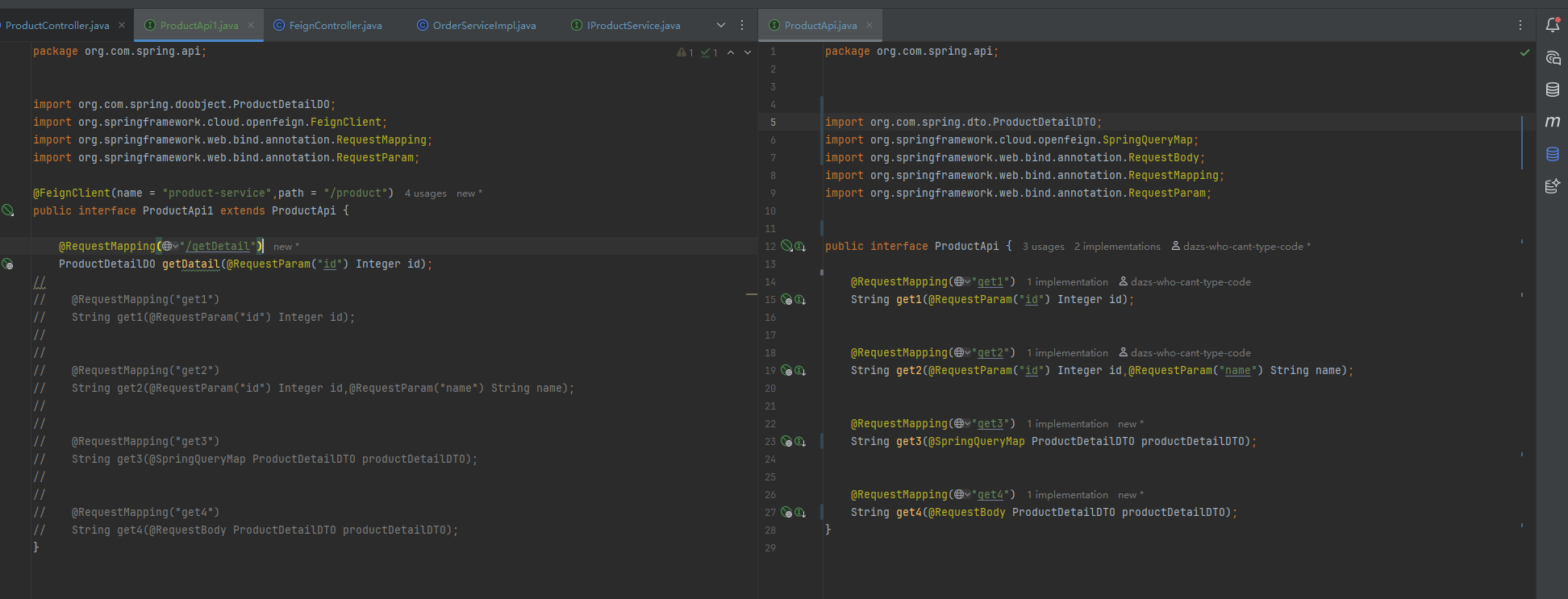Close the ProductApi1.java tab

251,25
